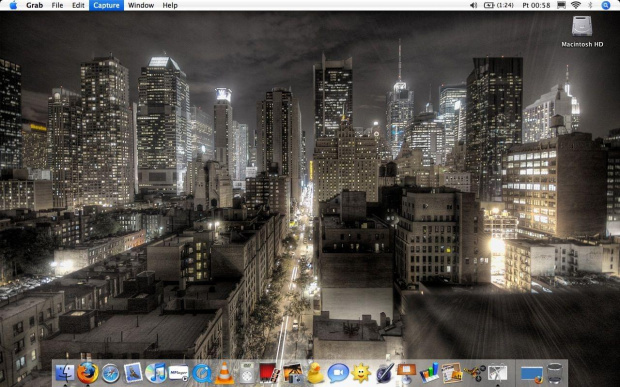Open the motorcycle game Dock icon

tap(474, 373)
